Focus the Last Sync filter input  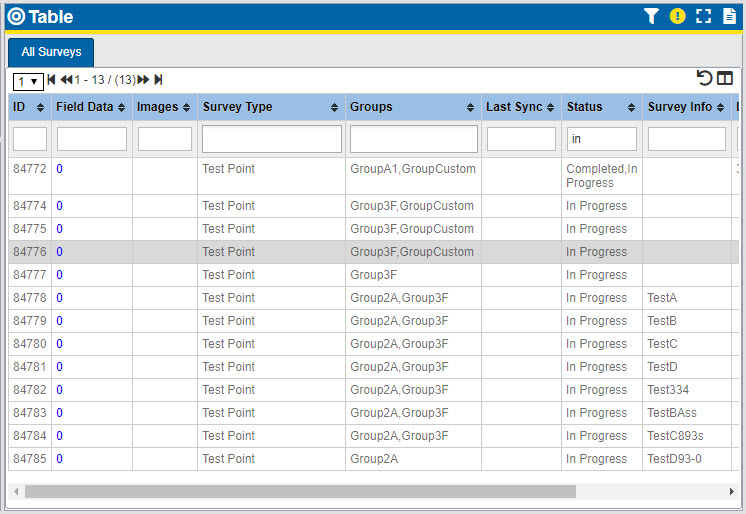[521, 139]
